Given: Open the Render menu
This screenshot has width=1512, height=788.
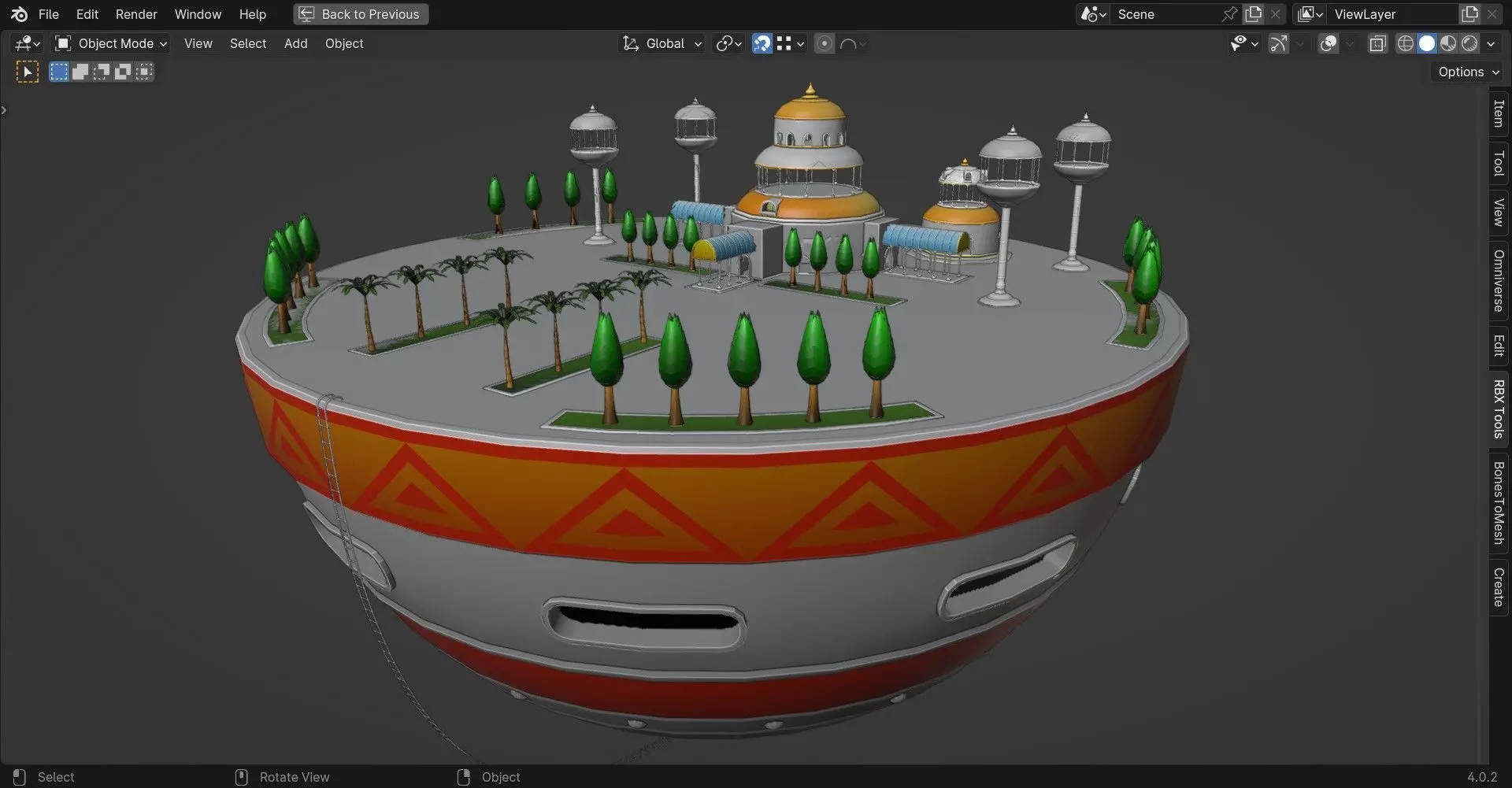Looking at the screenshot, I should pyautogui.click(x=136, y=14).
